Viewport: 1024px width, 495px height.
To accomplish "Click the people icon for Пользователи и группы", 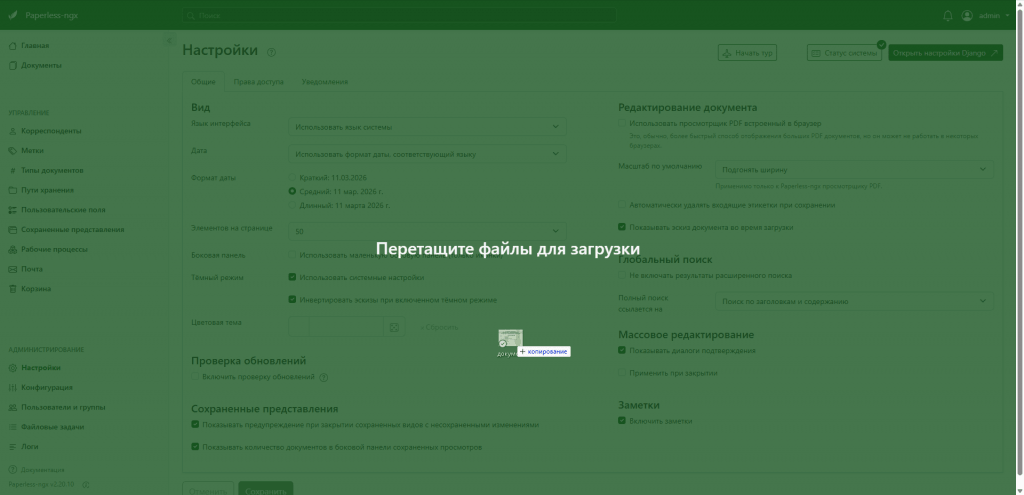I will click(12, 407).
